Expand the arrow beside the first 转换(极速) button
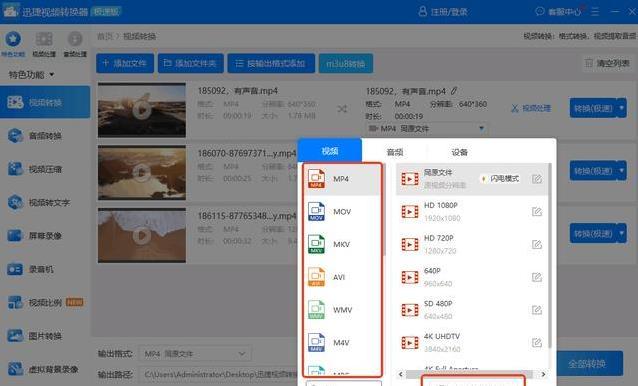638x386 pixels. click(x=622, y=108)
